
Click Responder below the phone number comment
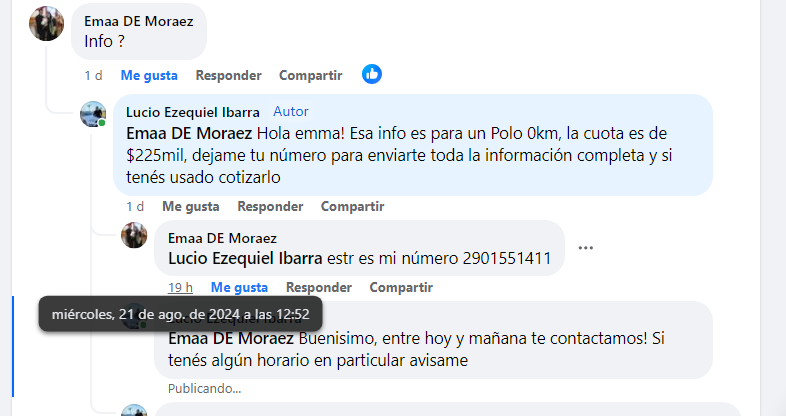[x=319, y=288]
